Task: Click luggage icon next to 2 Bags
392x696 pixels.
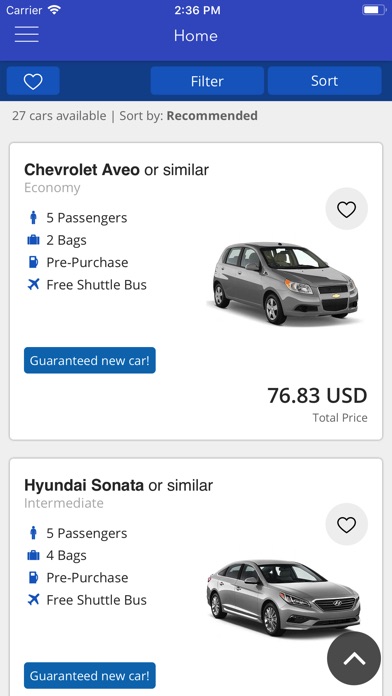Action: tap(33, 240)
